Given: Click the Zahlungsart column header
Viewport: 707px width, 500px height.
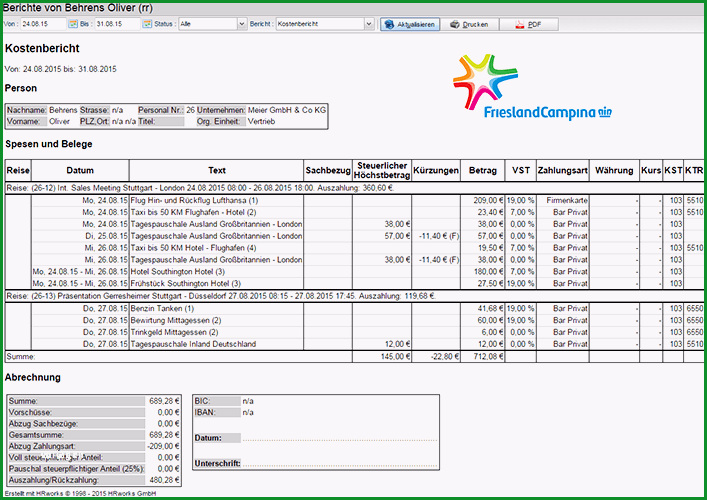Looking at the screenshot, I should (x=563, y=170).
